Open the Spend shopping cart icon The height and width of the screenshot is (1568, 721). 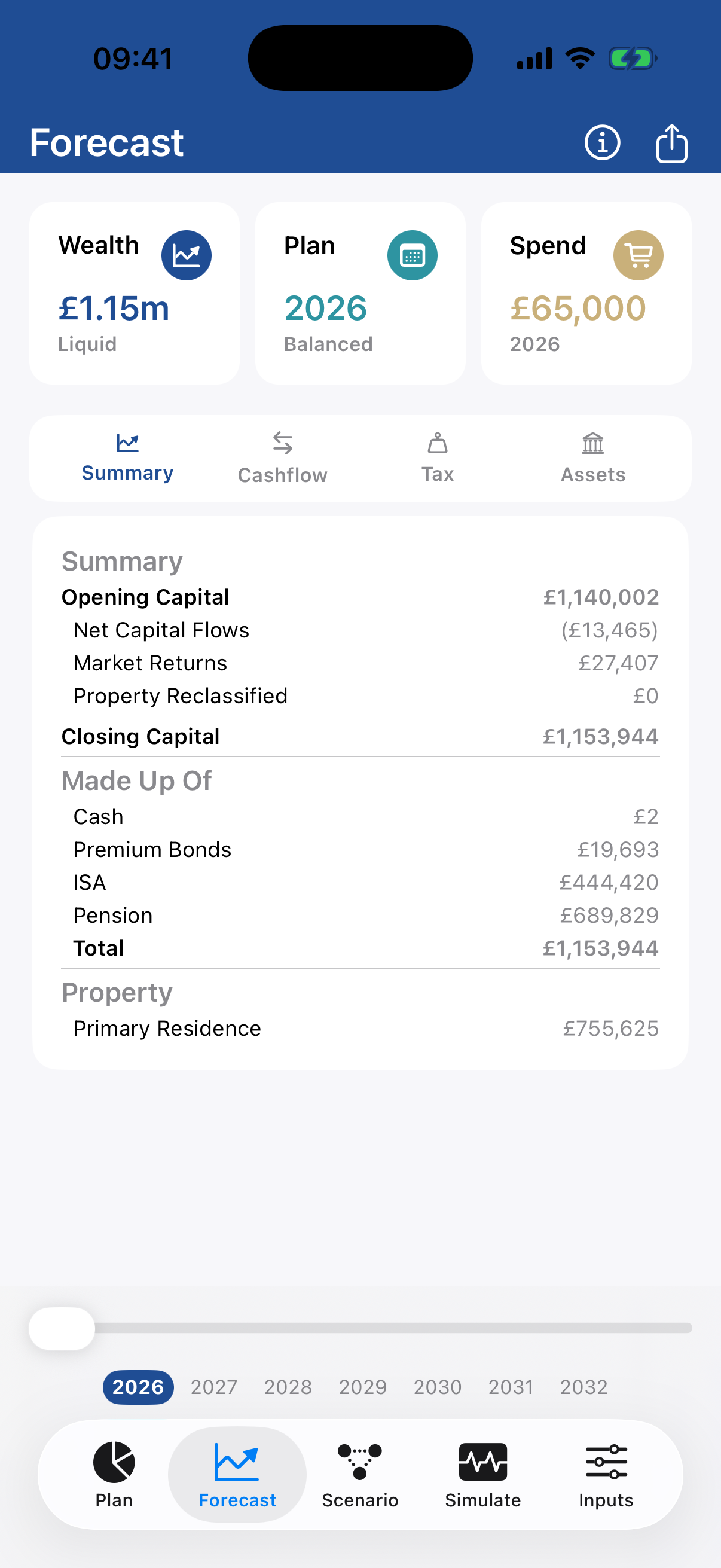pos(638,255)
